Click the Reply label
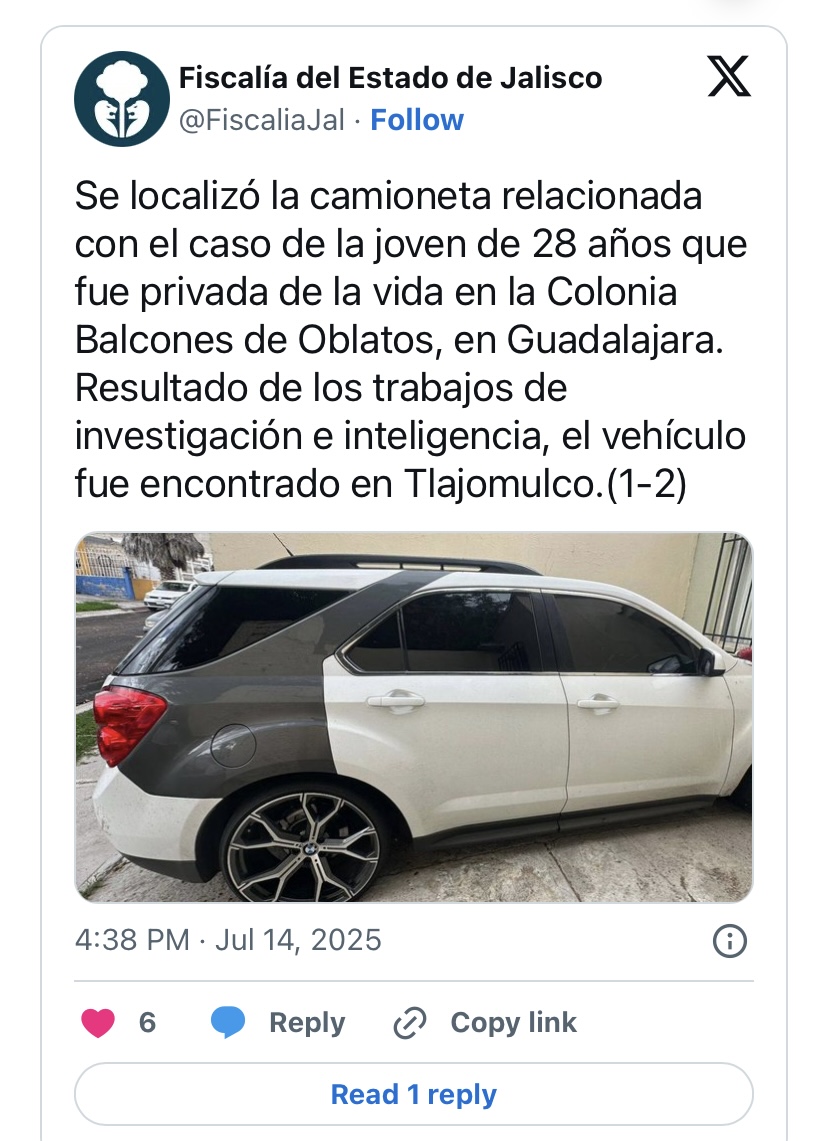 coord(307,1022)
